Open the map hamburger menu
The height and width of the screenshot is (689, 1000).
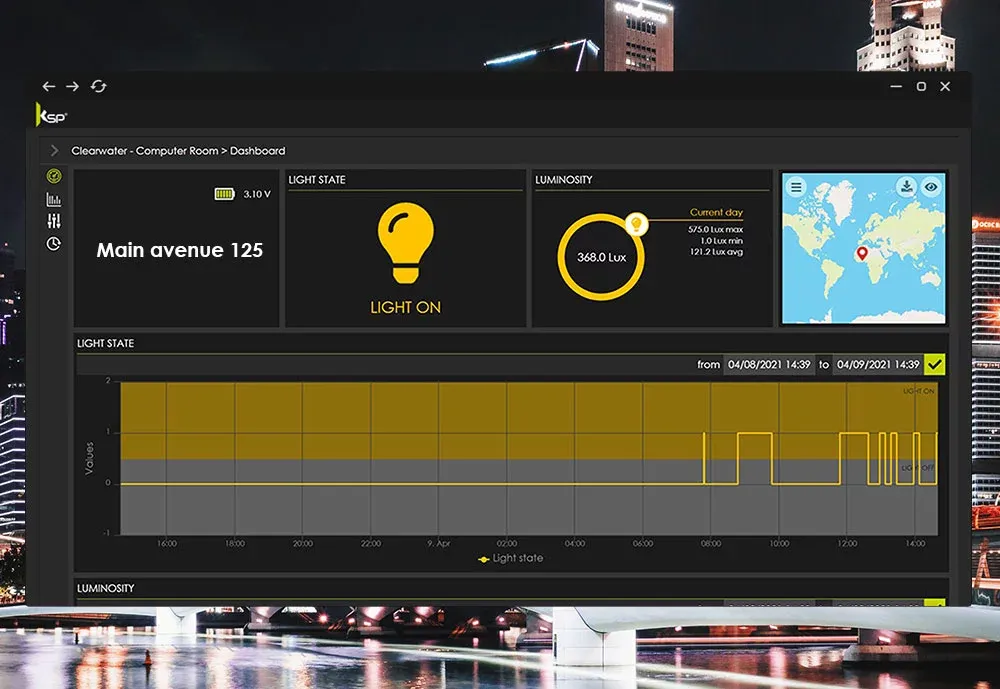pos(796,186)
